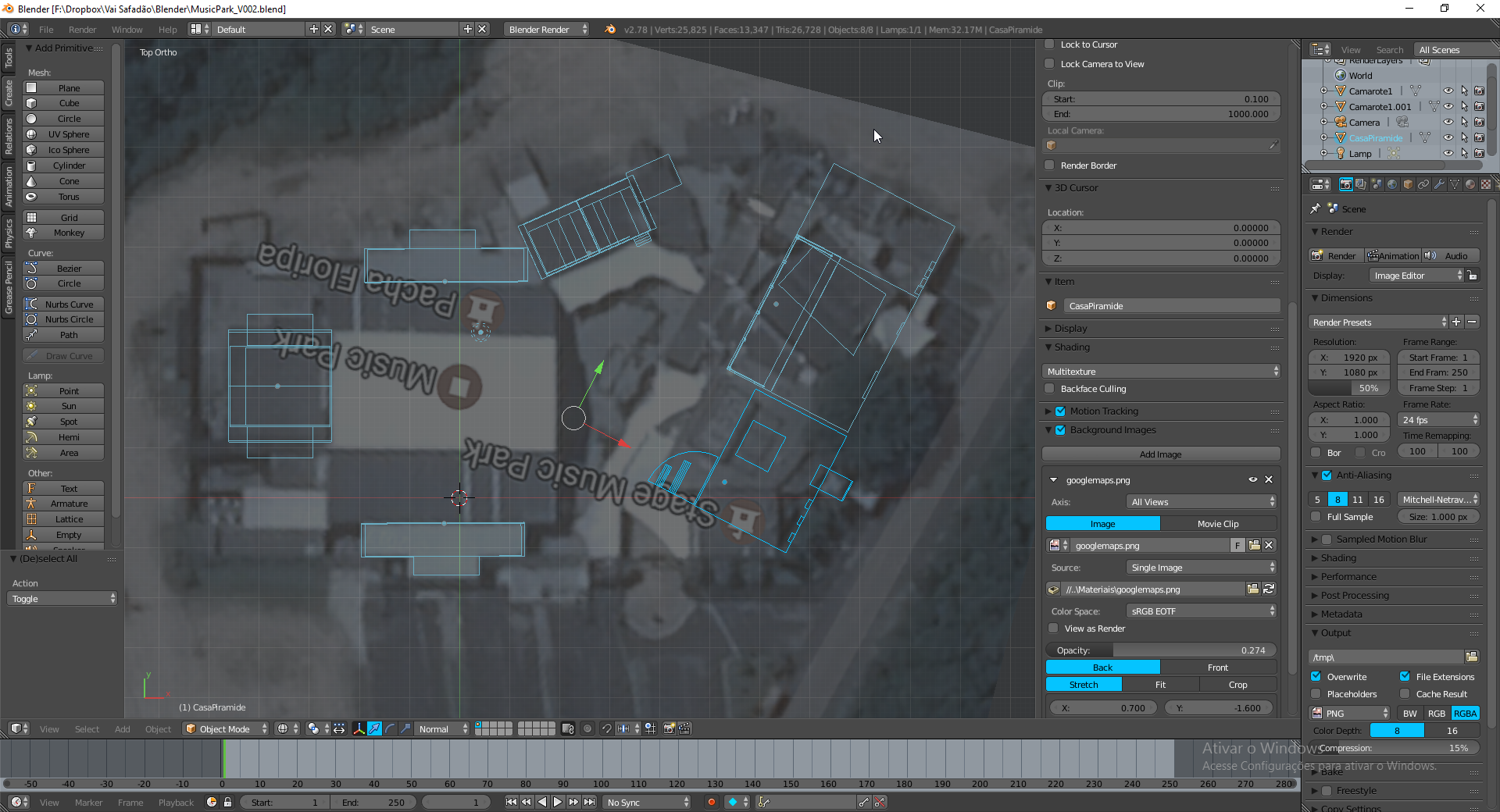Click Animation render button

tap(1394, 255)
